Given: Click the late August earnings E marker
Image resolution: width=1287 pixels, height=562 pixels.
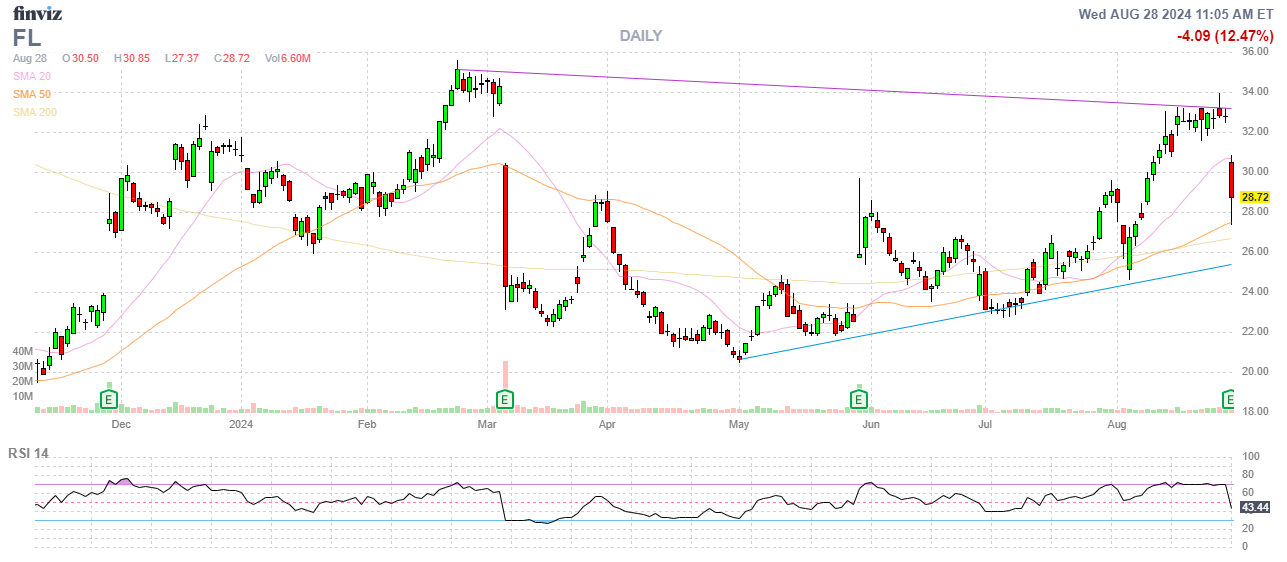Looking at the screenshot, I should pos(1231,400).
